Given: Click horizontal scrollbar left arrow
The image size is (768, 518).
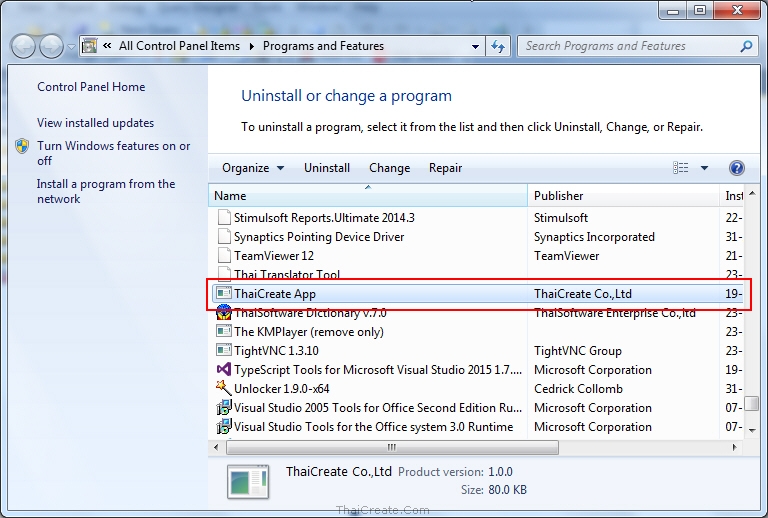Looking at the screenshot, I should coord(216,447).
